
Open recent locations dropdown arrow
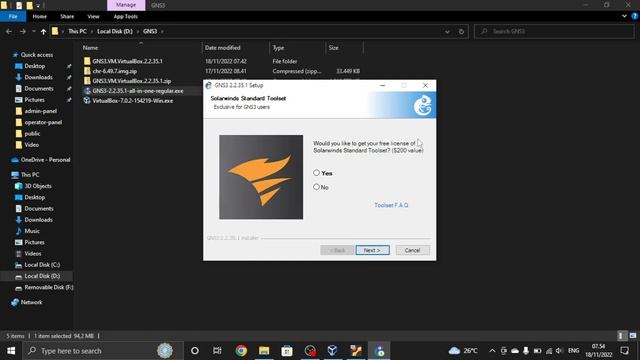33,31
